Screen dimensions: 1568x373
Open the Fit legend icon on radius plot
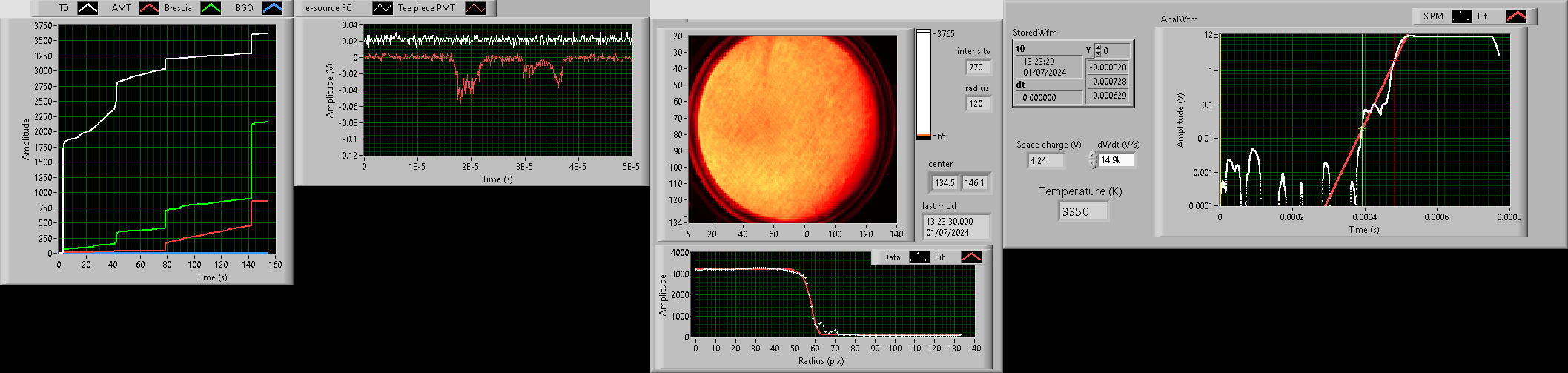(970, 257)
